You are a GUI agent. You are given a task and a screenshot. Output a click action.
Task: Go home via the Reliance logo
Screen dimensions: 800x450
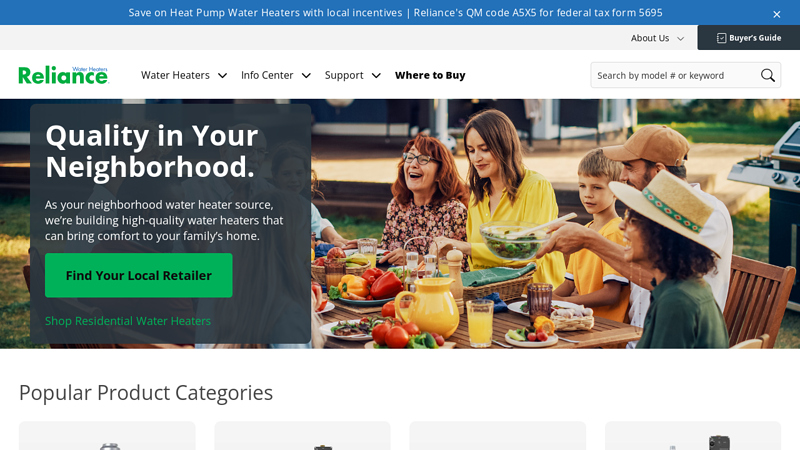point(63,75)
